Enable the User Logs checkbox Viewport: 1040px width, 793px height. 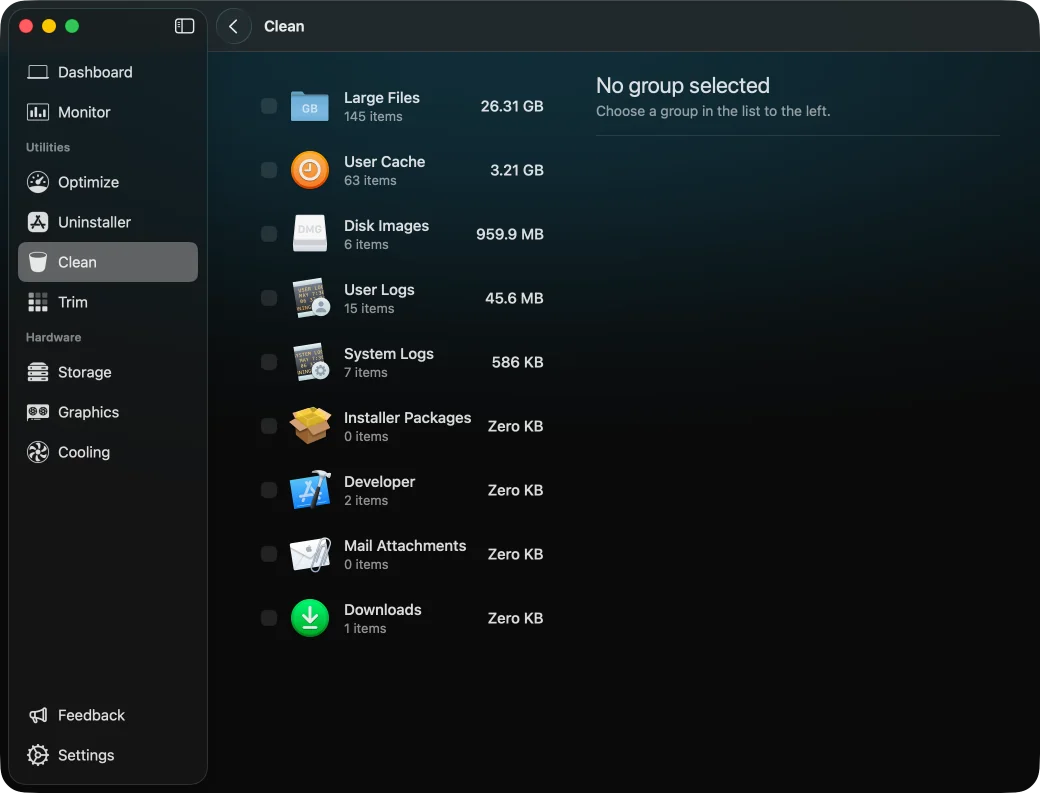[x=269, y=298]
